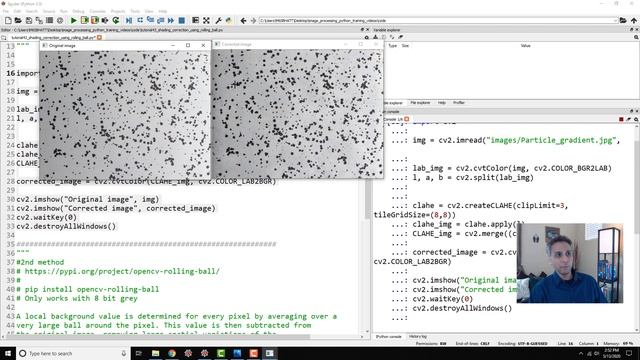The image size is (640, 360).
Task: Click inside the Original image window picture
Action: (x=125, y=115)
